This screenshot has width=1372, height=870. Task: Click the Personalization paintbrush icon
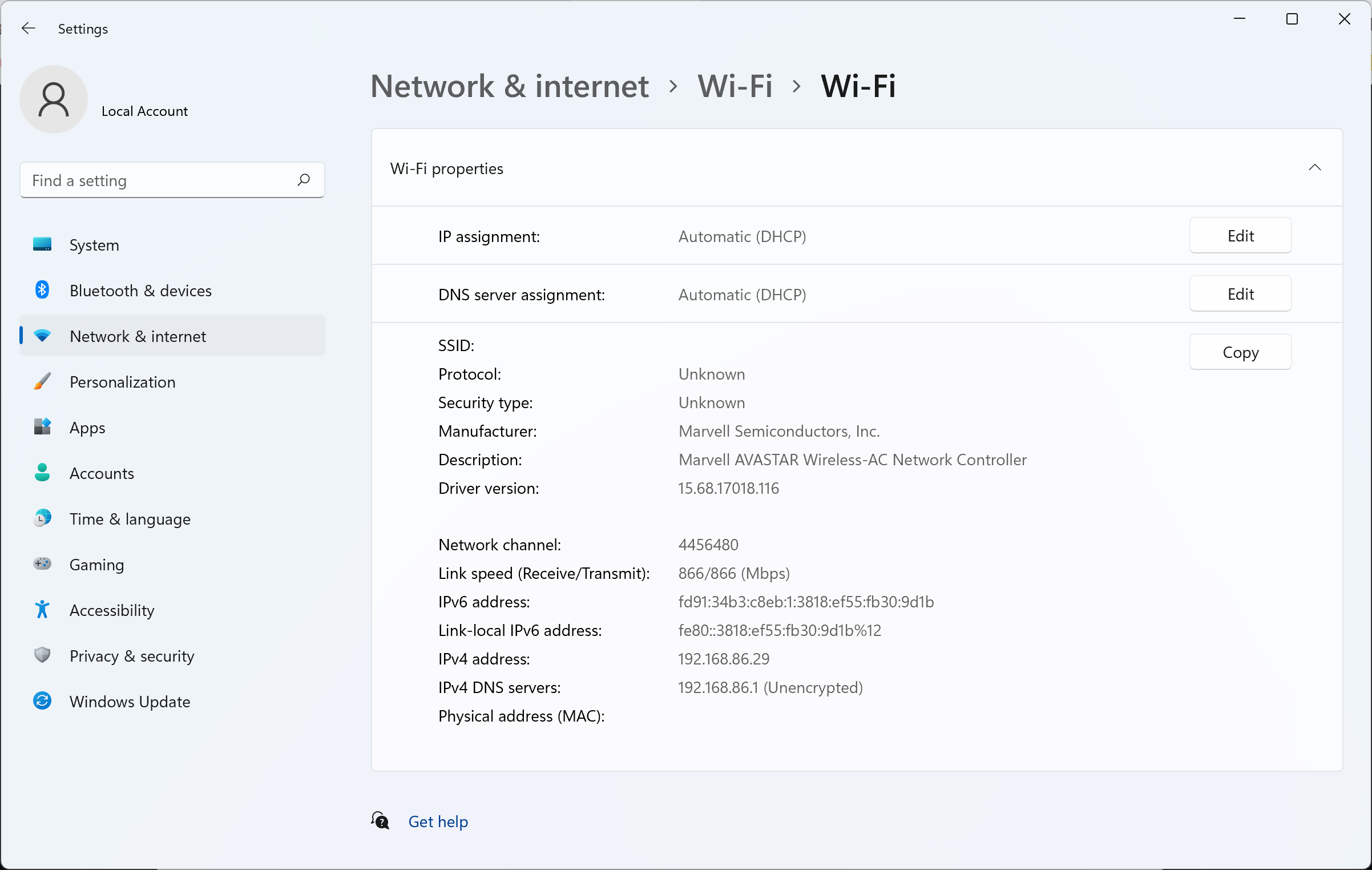(x=42, y=381)
